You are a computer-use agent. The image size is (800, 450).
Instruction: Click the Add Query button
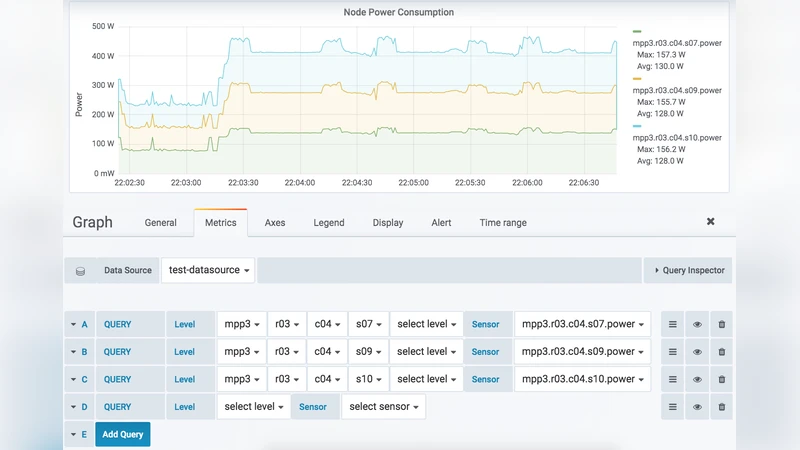click(123, 434)
